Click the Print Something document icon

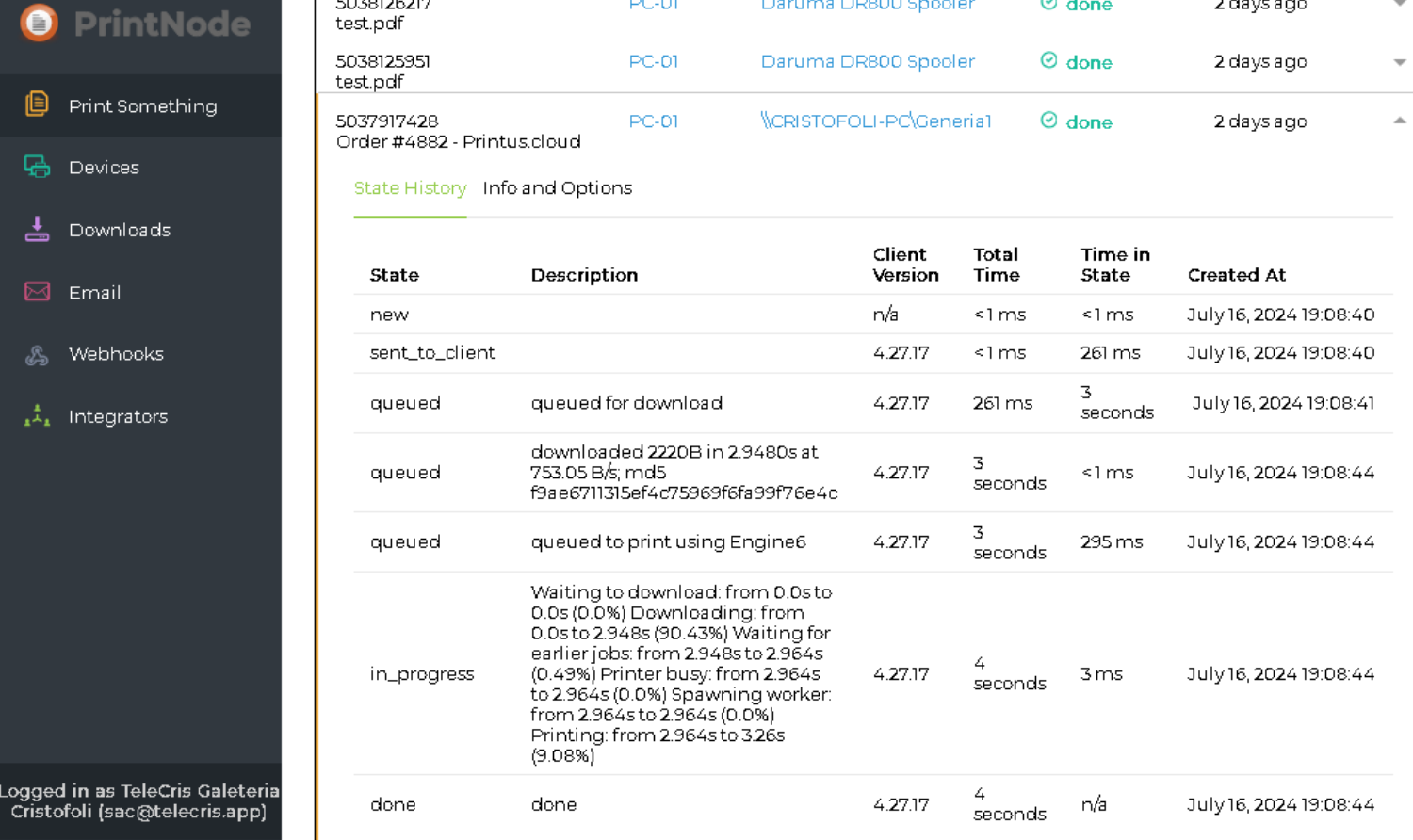tap(37, 104)
